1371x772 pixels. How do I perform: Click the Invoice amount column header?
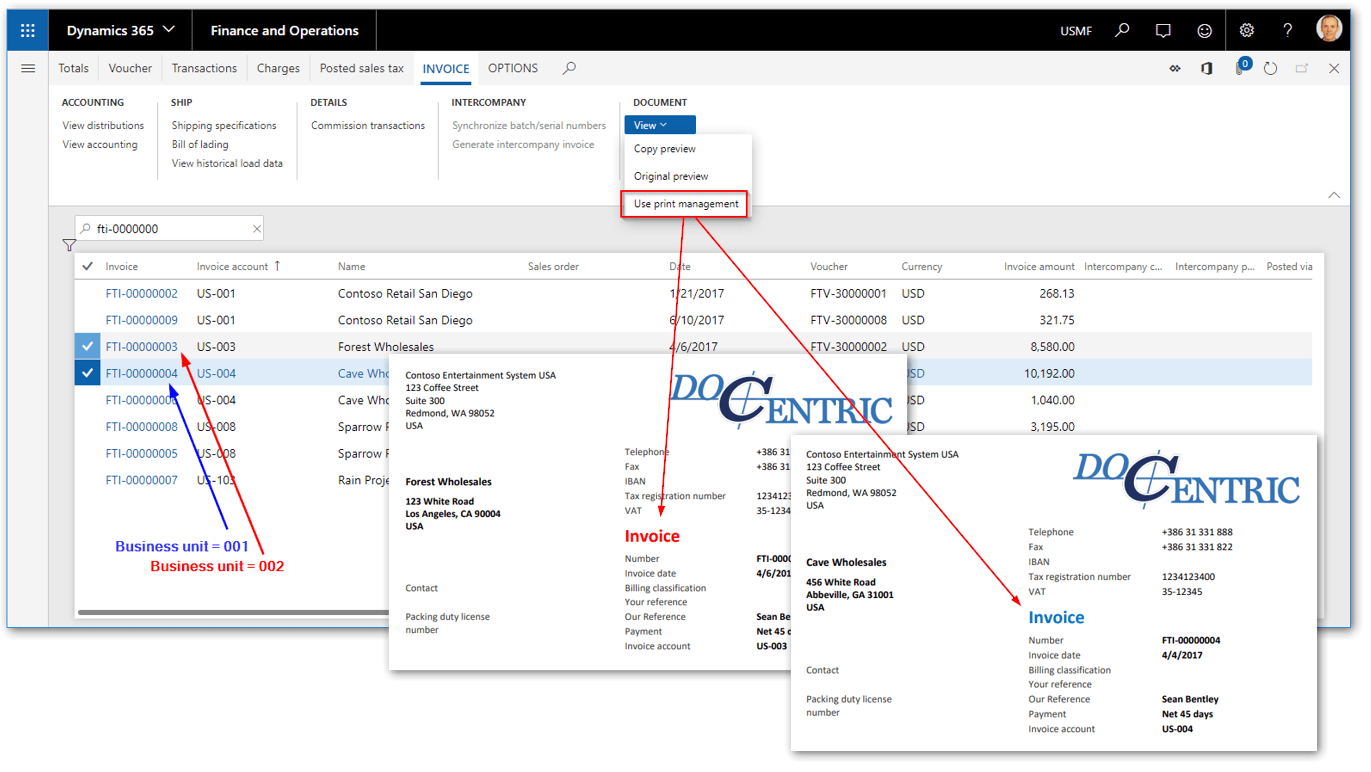1039,266
